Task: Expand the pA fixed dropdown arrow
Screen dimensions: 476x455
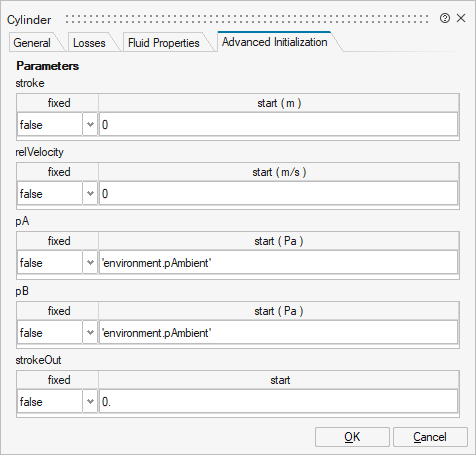Action: [90, 263]
